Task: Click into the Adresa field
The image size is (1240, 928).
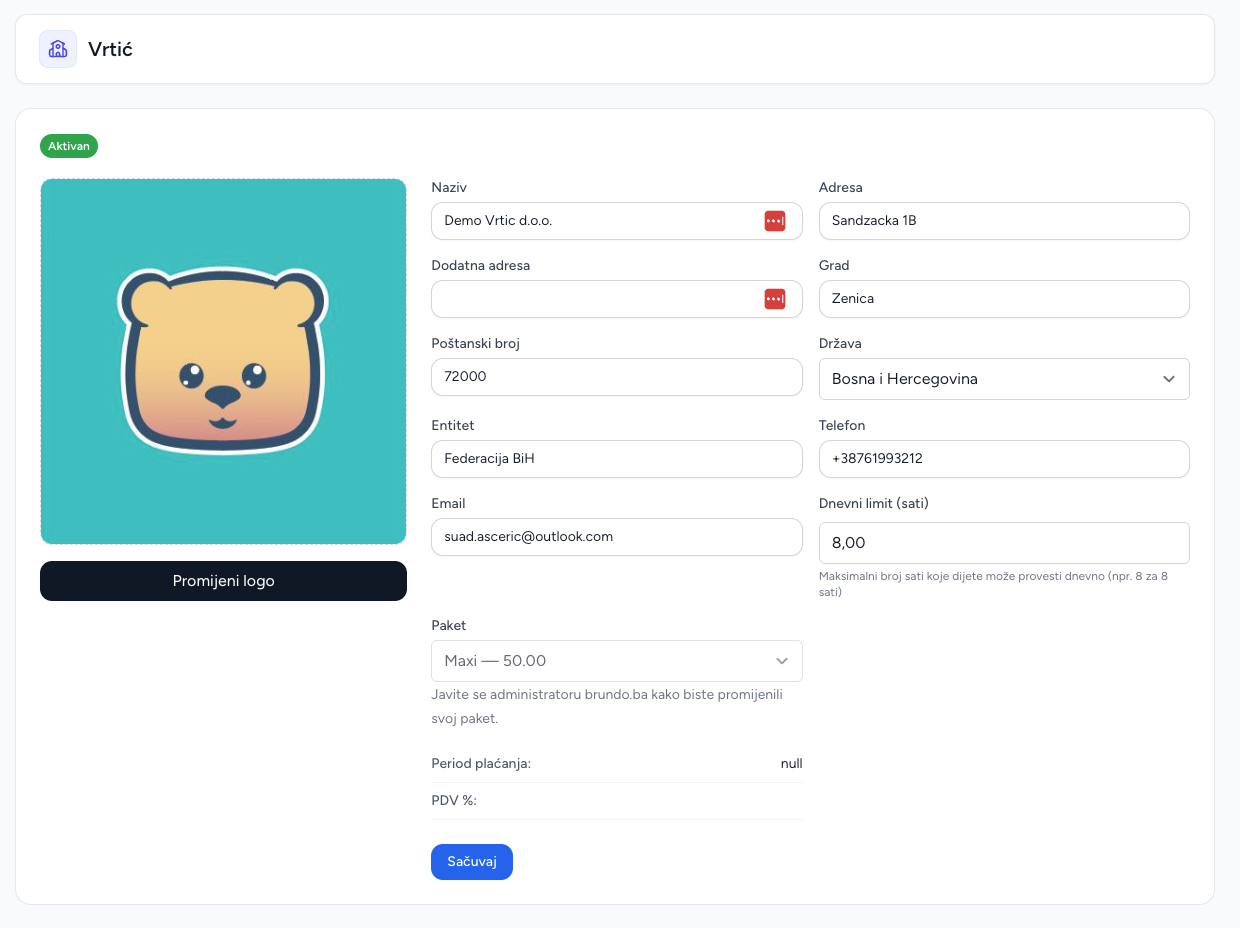Action: click(x=1004, y=221)
